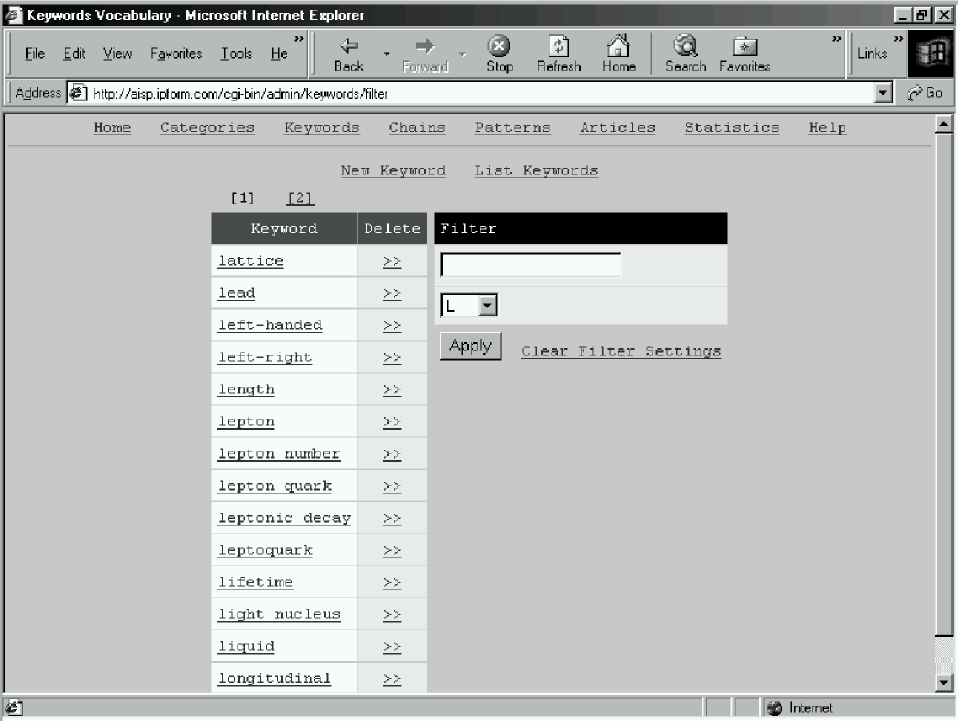
Task: Click the Back arrow toolbar icon
Action: pos(349,46)
